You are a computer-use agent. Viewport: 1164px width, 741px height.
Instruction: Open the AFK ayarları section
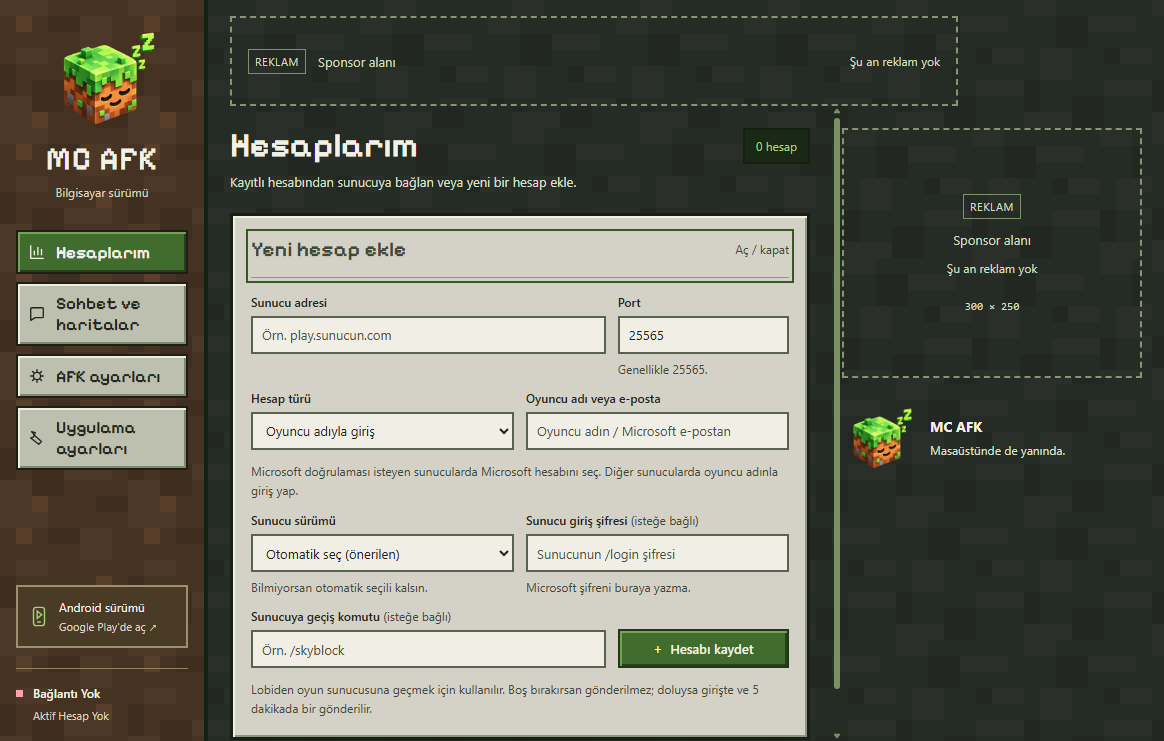(x=102, y=376)
